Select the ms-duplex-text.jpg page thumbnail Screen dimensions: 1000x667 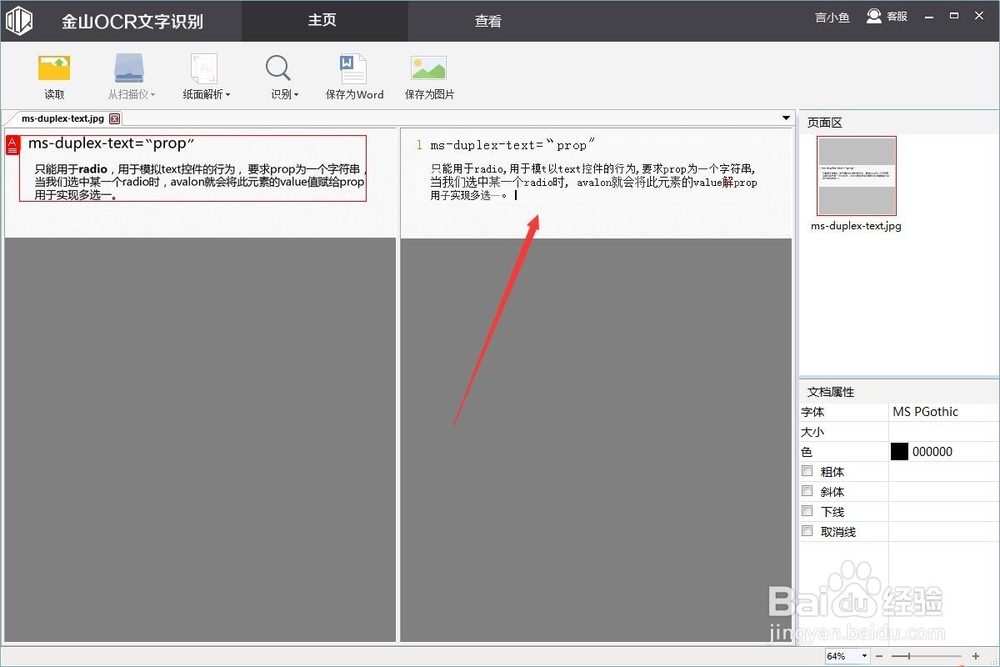[856, 176]
